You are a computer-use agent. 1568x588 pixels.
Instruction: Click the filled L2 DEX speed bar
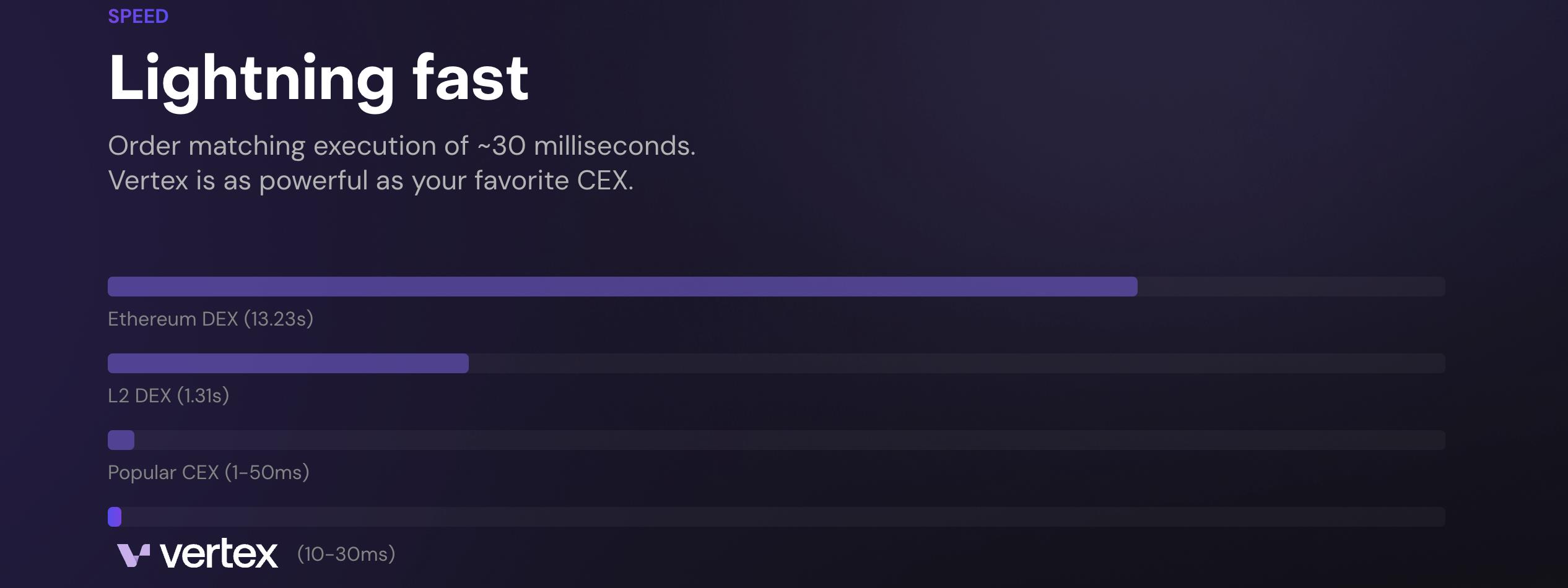pyautogui.click(x=288, y=363)
